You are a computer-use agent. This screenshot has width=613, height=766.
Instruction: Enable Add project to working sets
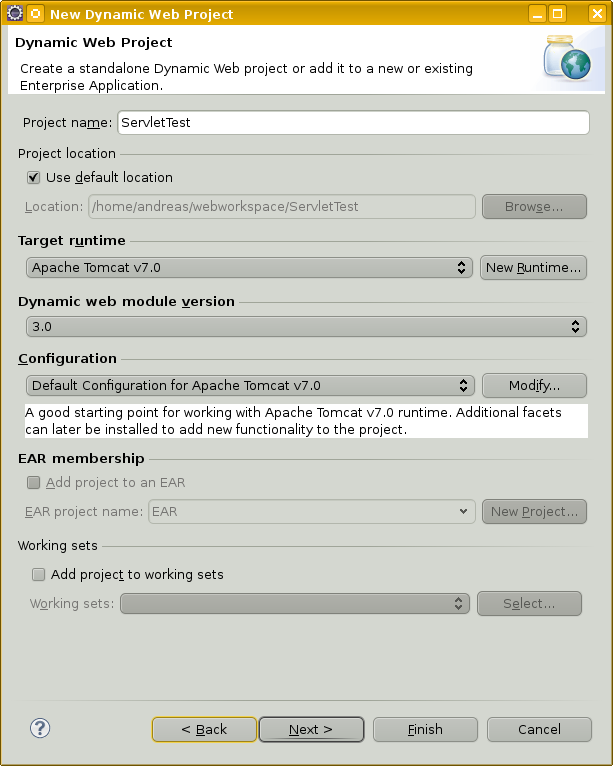38,574
